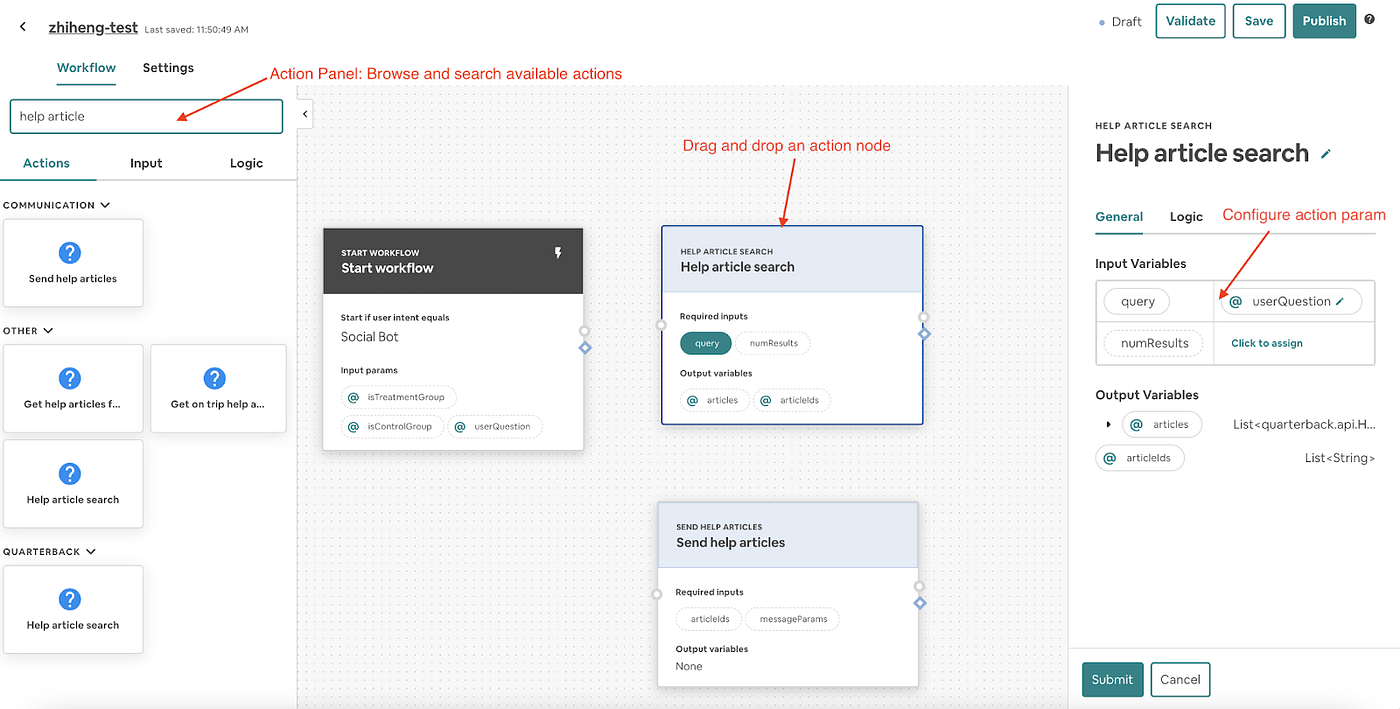Image resolution: width=1400 pixels, height=709 pixels.
Task: Select query chip in Help article search node
Action: (706, 343)
